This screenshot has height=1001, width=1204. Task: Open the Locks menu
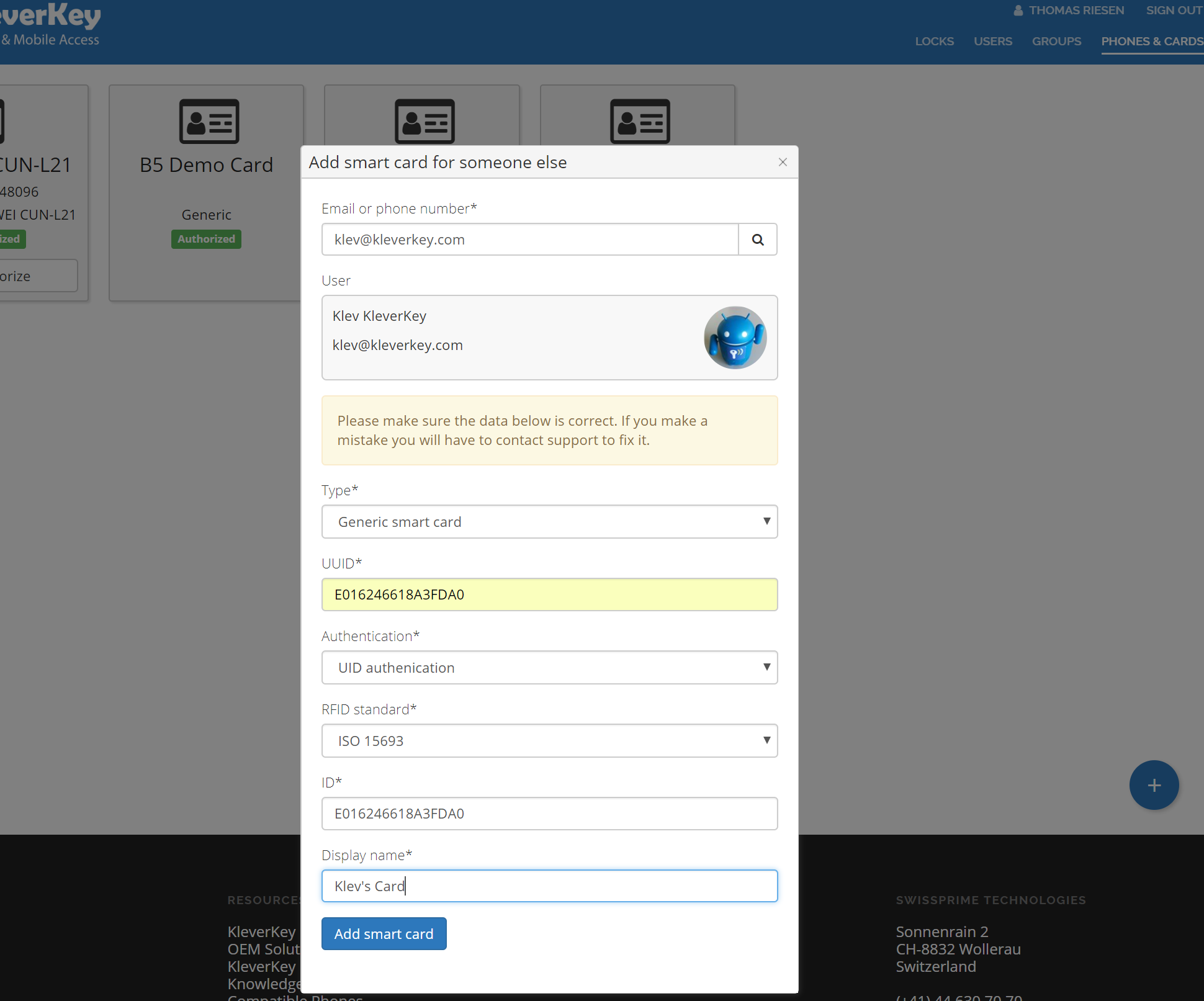(x=934, y=42)
